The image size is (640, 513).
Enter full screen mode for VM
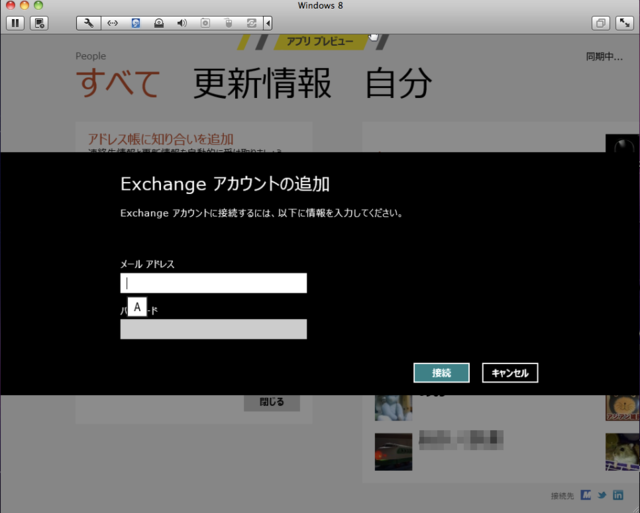[x=624, y=23]
